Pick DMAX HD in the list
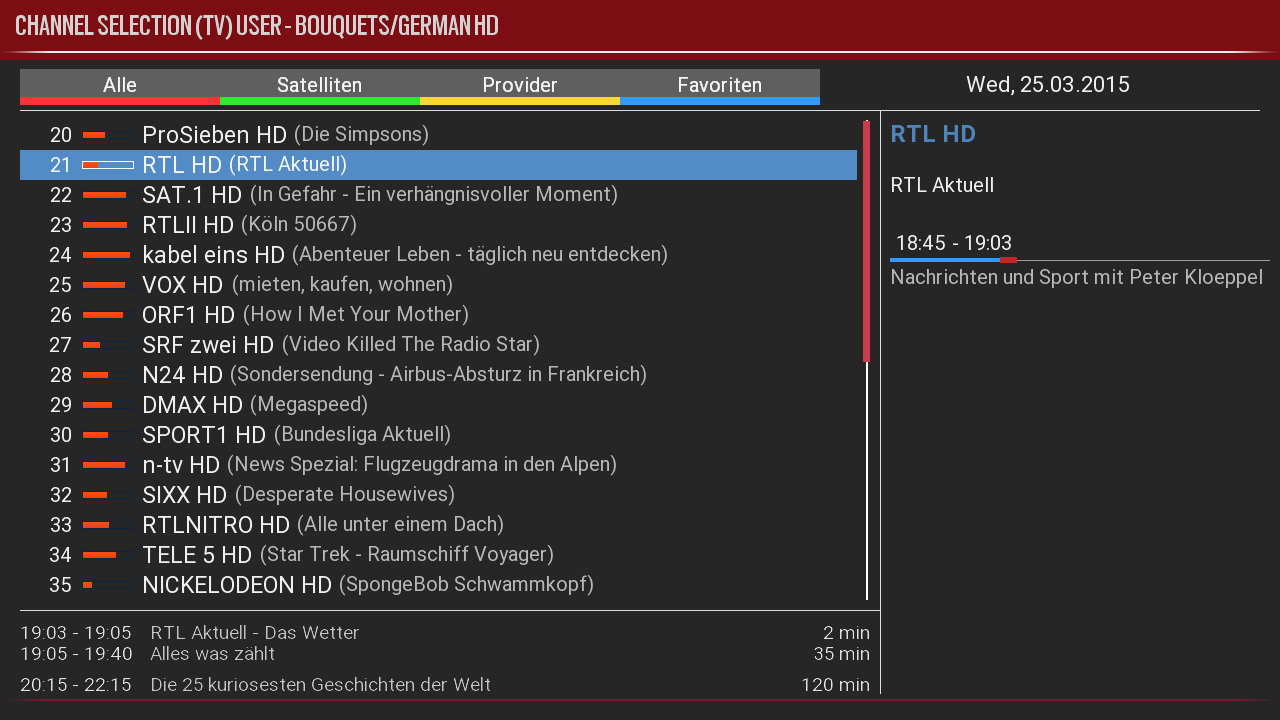Image resolution: width=1280 pixels, height=720 pixels. tap(438, 405)
